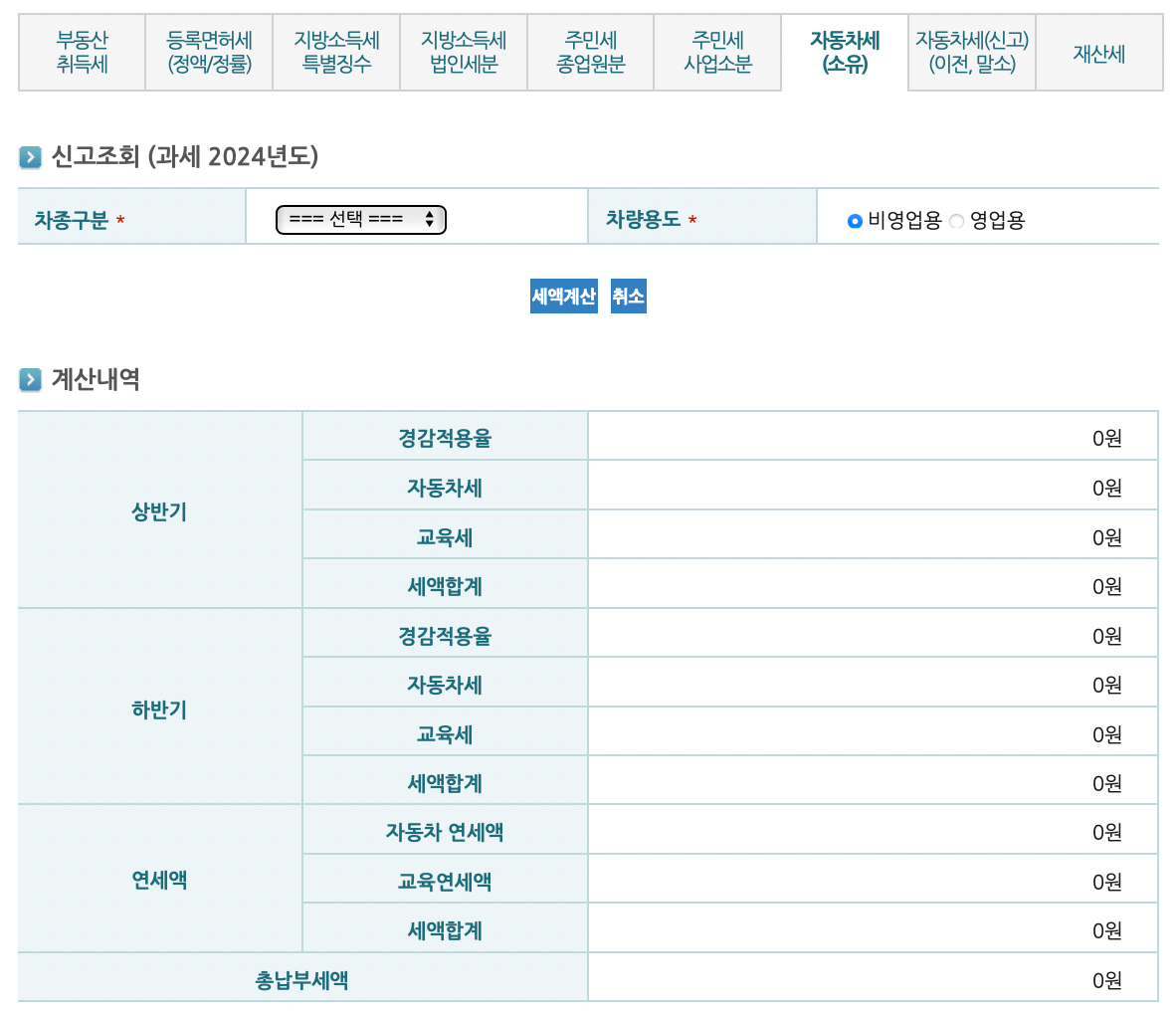Click the 교육연세액 label
The width and height of the screenshot is (1176, 1011).
click(x=445, y=882)
